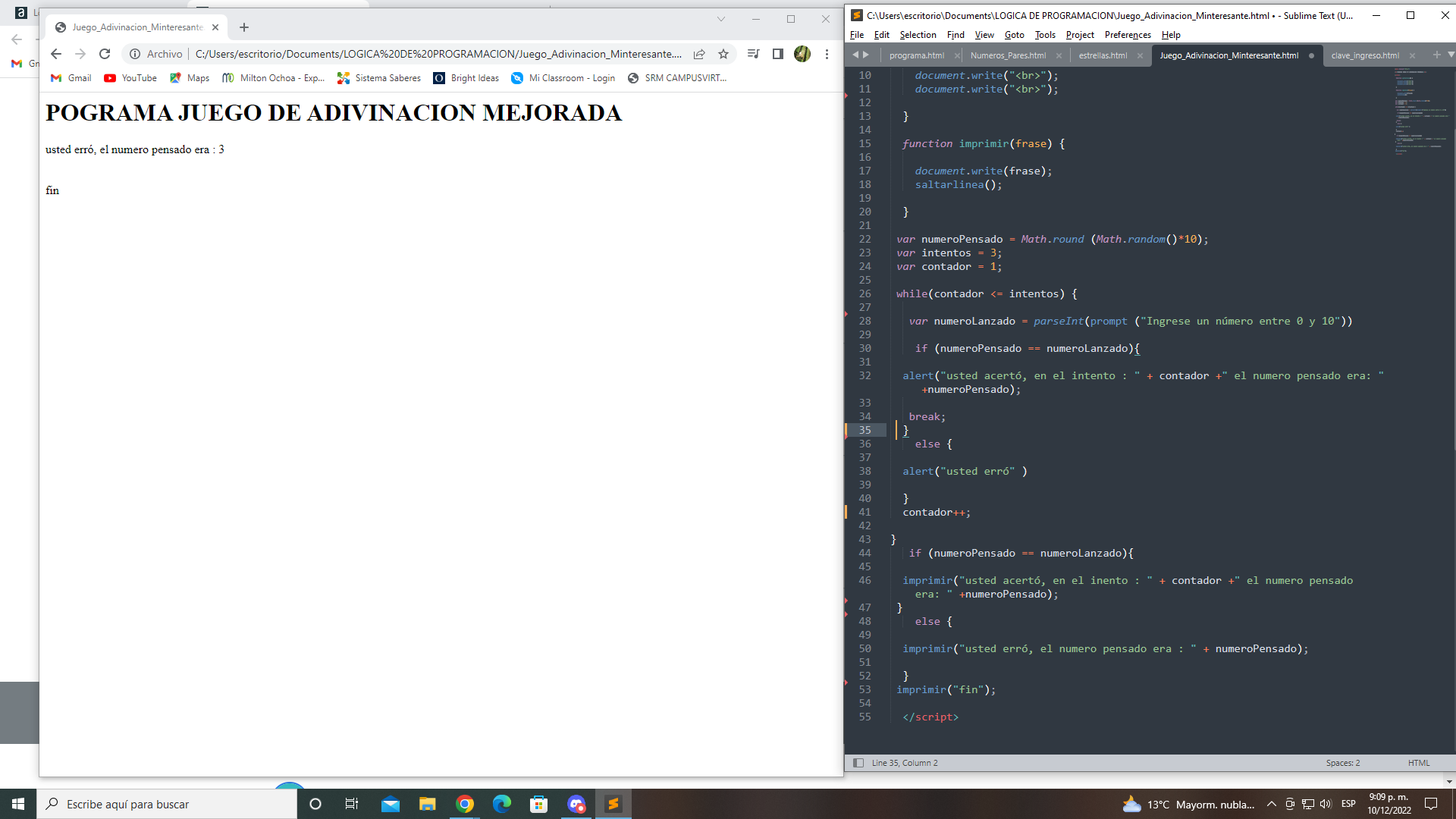This screenshot has width=1456, height=819.
Task: Toggle Sublime side bar status icon
Action: click(x=858, y=763)
